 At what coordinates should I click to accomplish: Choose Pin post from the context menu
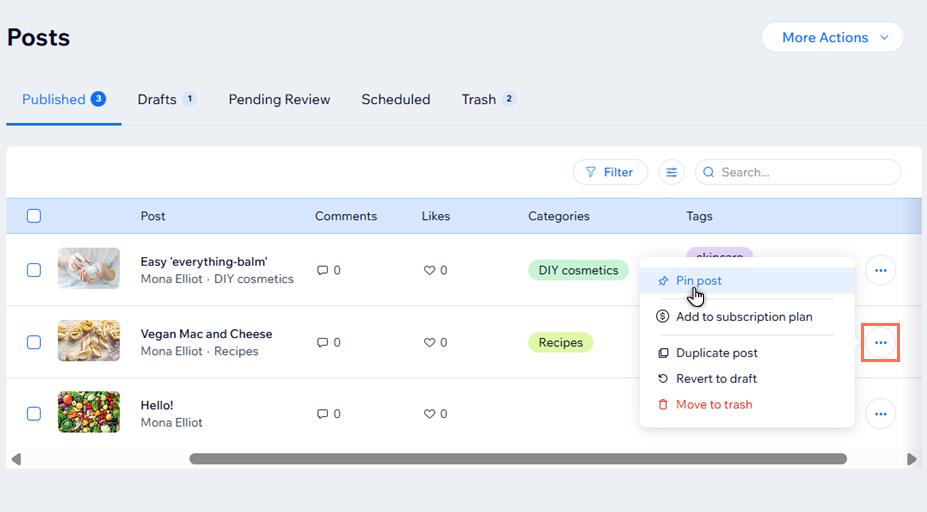pyautogui.click(x=698, y=281)
